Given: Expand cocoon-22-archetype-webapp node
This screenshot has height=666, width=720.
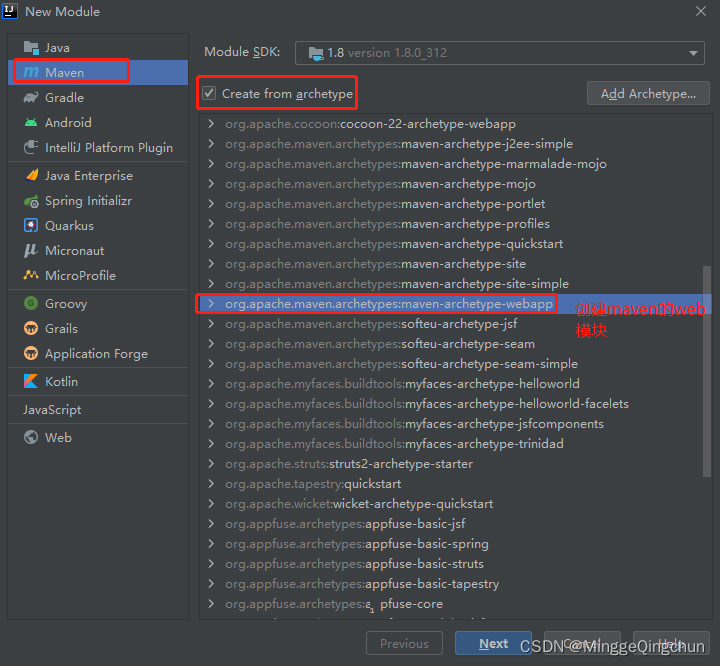Looking at the screenshot, I should [x=211, y=124].
